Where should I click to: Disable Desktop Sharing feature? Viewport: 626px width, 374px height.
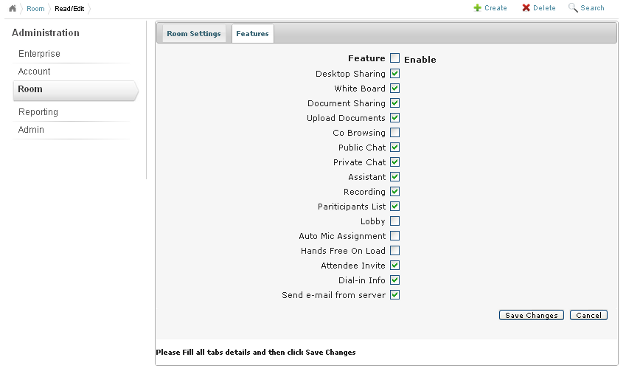[x=395, y=73]
